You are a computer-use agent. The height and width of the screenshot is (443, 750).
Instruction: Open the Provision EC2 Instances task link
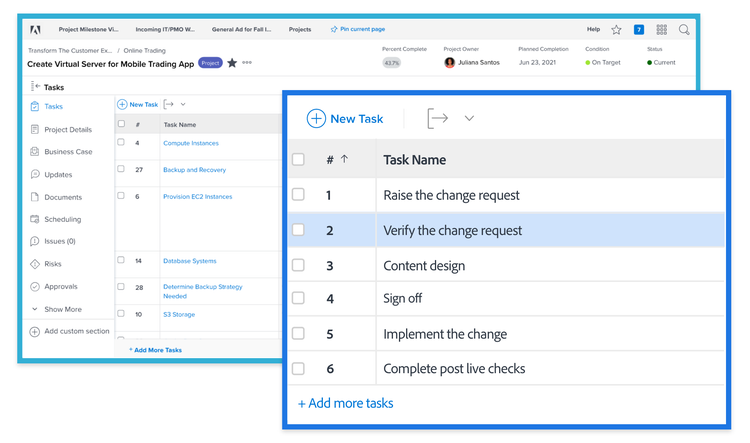coord(198,197)
